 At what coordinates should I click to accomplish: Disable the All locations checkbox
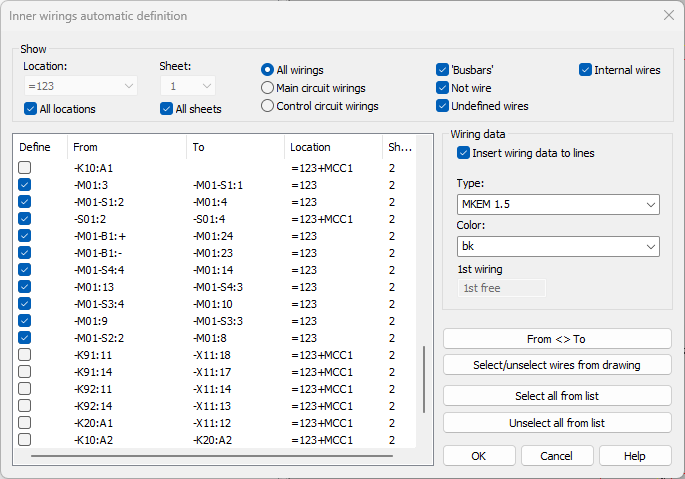[31, 109]
